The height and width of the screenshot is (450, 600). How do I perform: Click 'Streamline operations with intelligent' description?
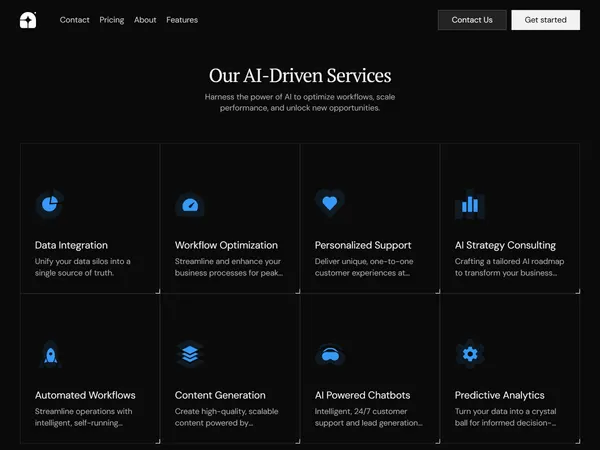(x=83, y=417)
